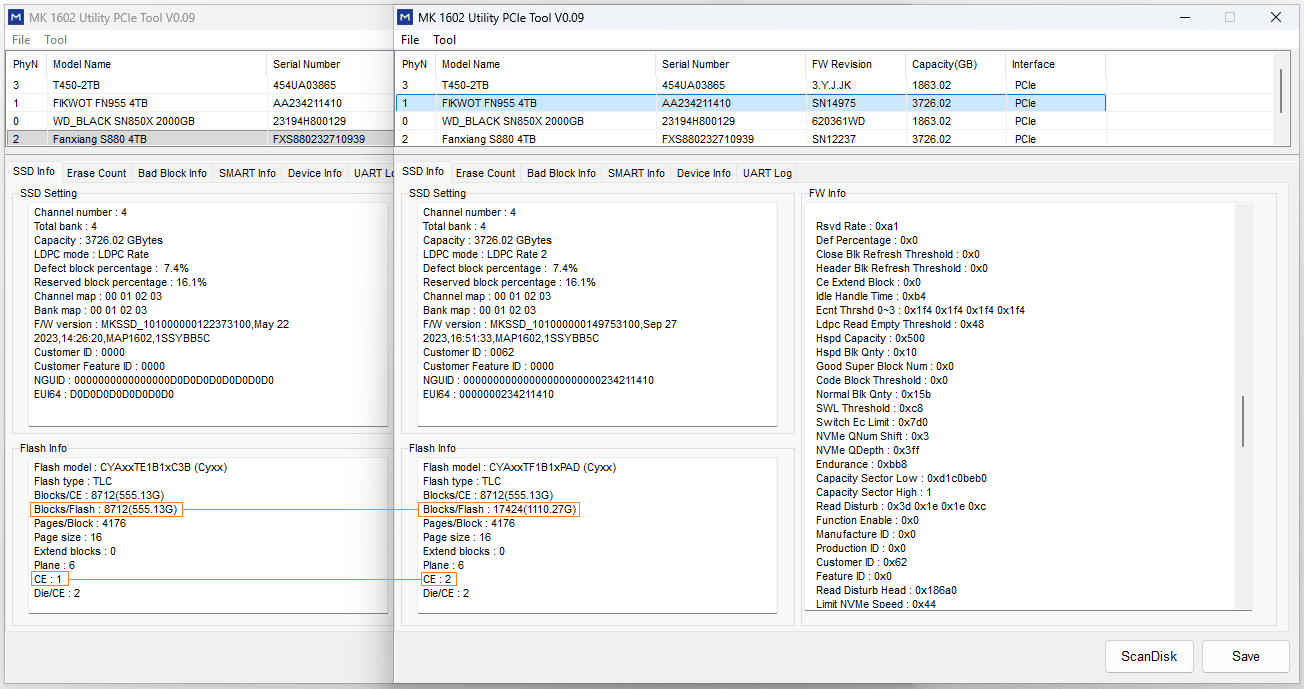The height and width of the screenshot is (689, 1304).
Task: Click CE : 1 line in background window
Action: [x=49, y=579]
